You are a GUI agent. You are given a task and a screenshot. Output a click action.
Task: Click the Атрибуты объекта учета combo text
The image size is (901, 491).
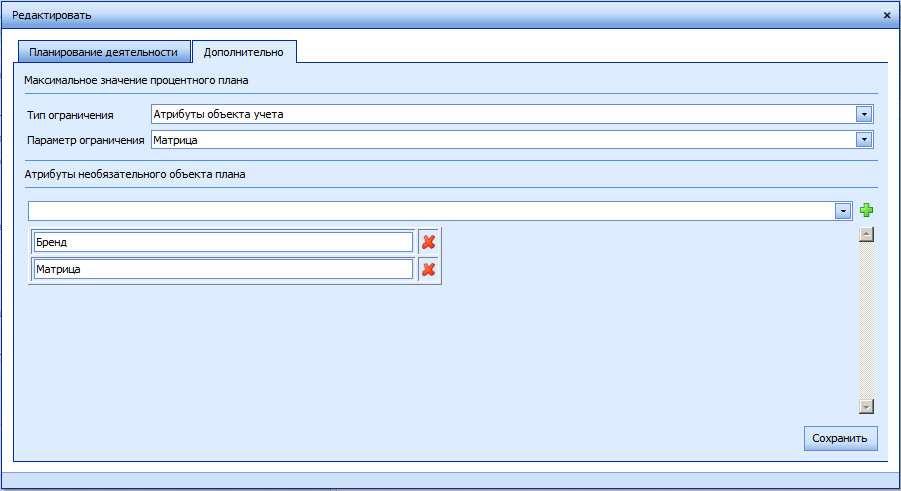point(500,114)
